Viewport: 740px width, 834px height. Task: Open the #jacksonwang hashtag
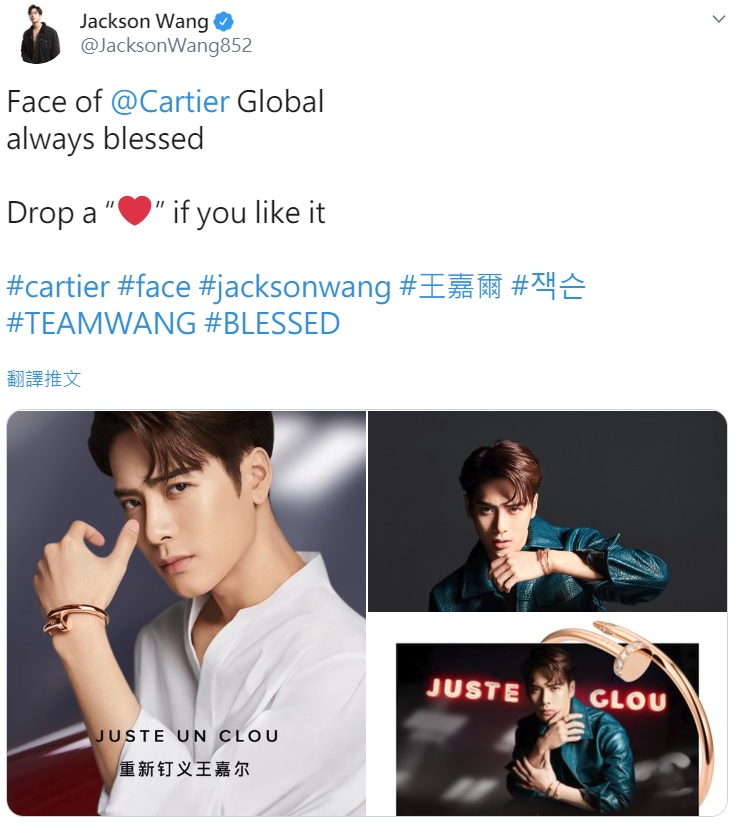coord(295,288)
